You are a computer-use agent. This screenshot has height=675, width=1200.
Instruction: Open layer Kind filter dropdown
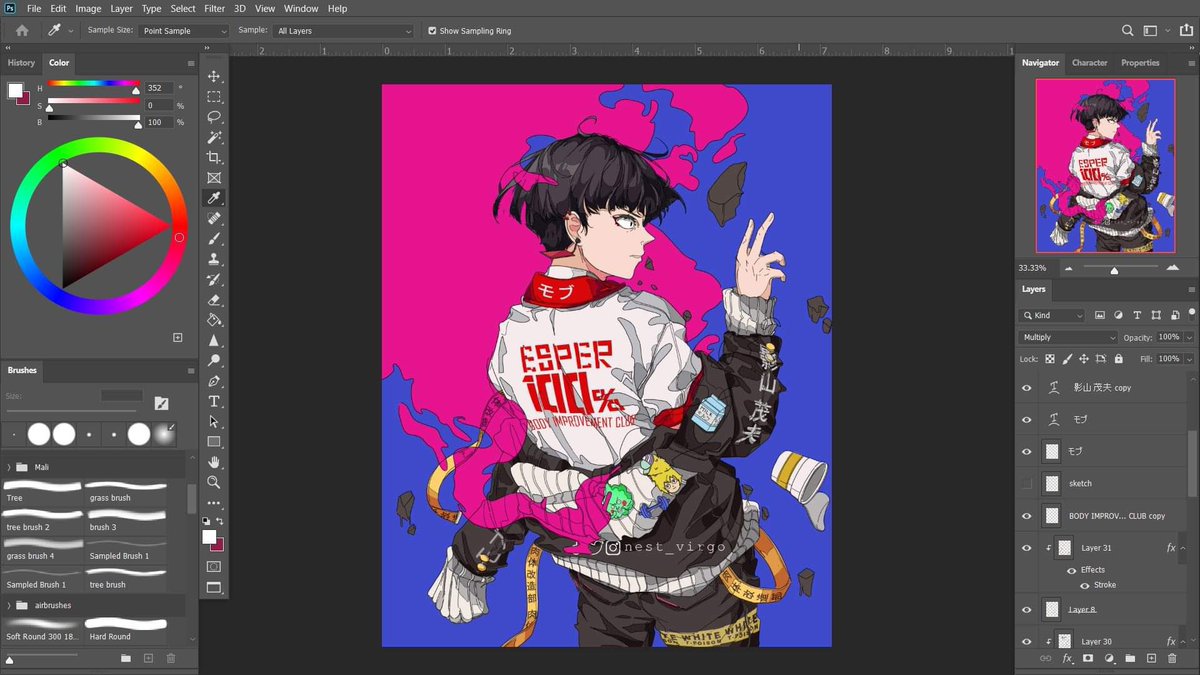pos(1051,315)
